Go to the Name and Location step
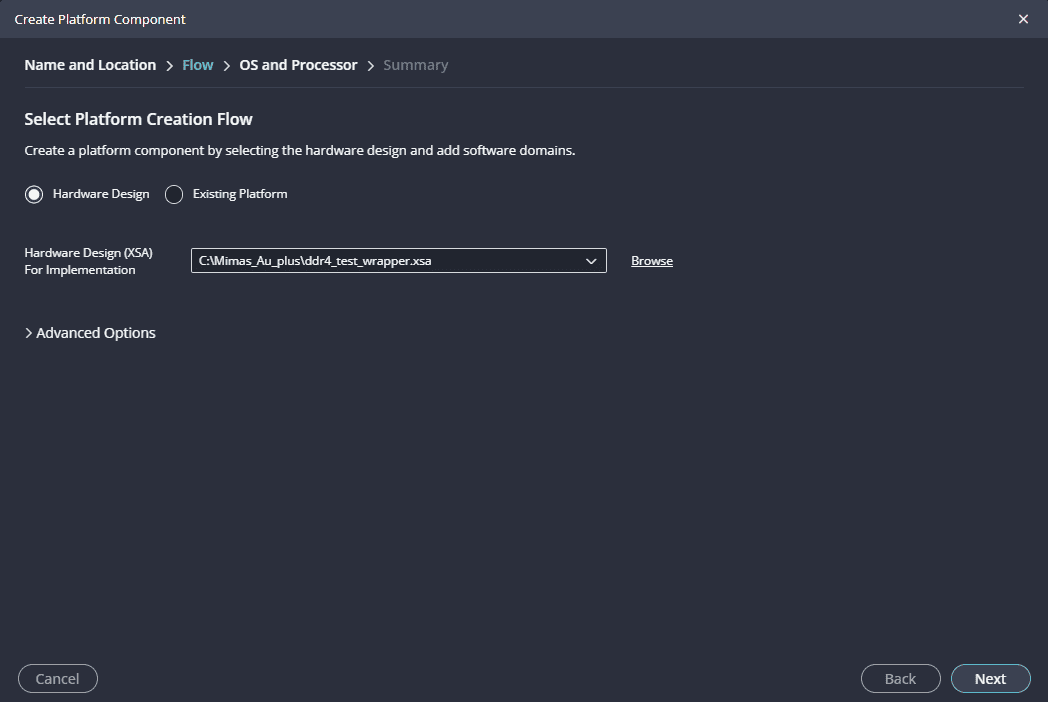1048x702 pixels. tap(90, 65)
